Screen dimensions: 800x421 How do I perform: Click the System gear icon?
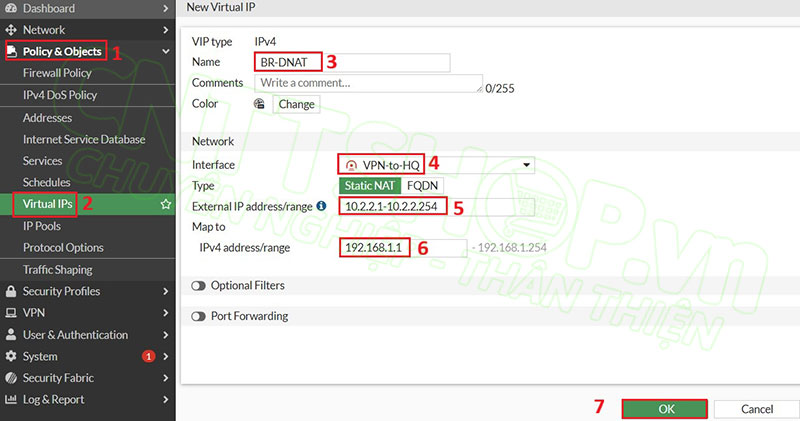click(11, 356)
